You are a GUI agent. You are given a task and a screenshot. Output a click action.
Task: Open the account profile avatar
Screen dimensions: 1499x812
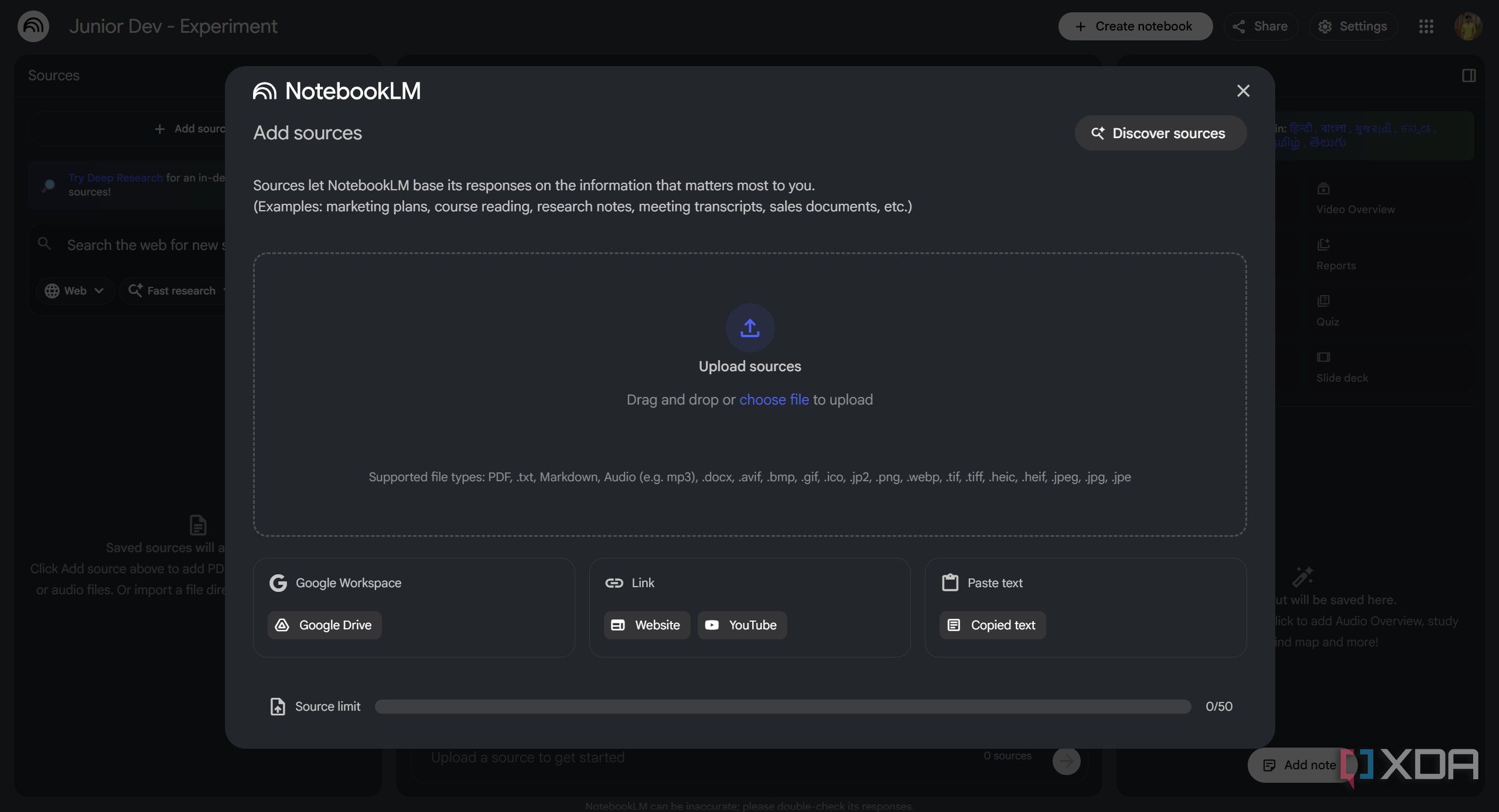(1469, 26)
